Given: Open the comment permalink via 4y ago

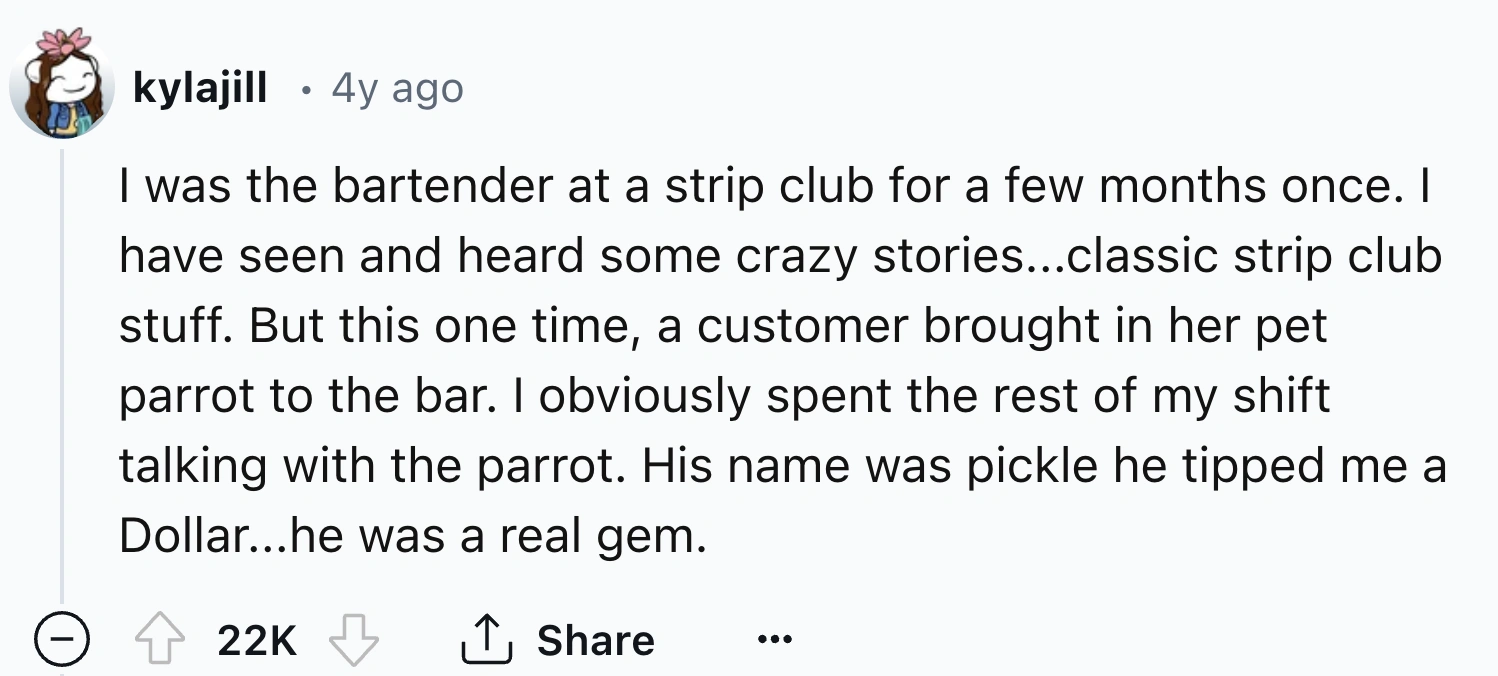Looking at the screenshot, I should point(394,88).
